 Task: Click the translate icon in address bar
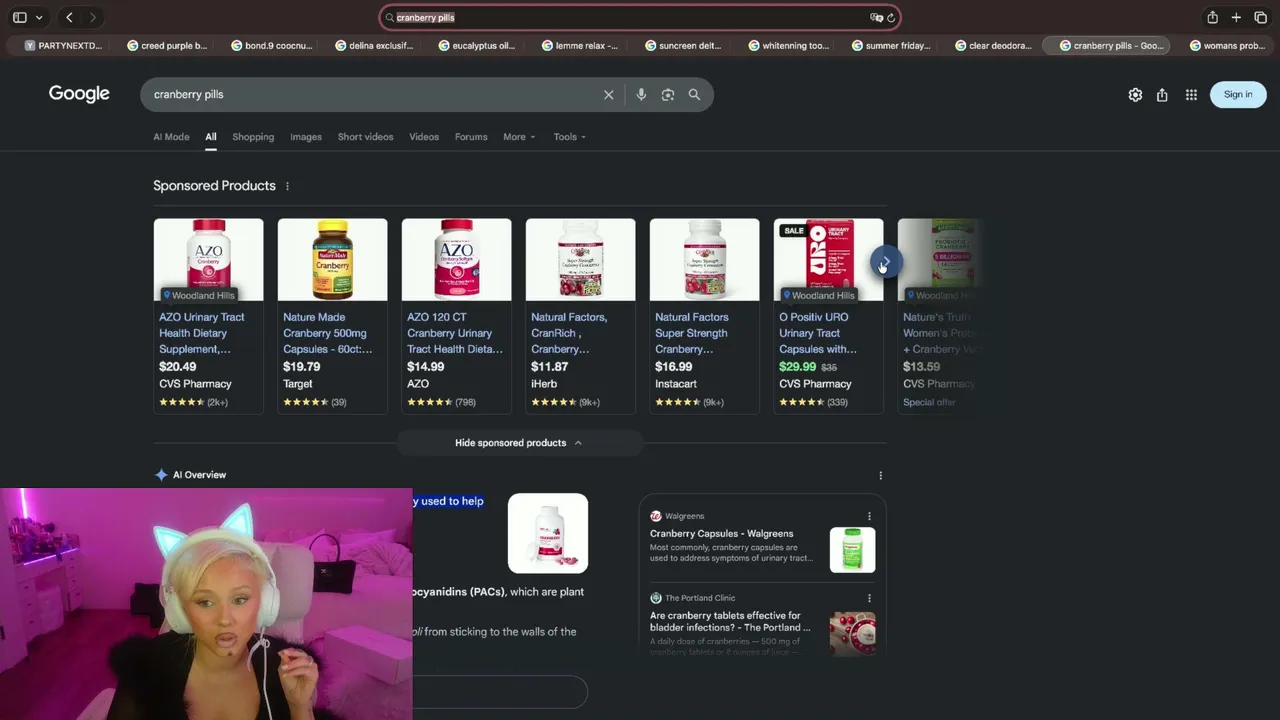pyautogui.click(x=876, y=17)
